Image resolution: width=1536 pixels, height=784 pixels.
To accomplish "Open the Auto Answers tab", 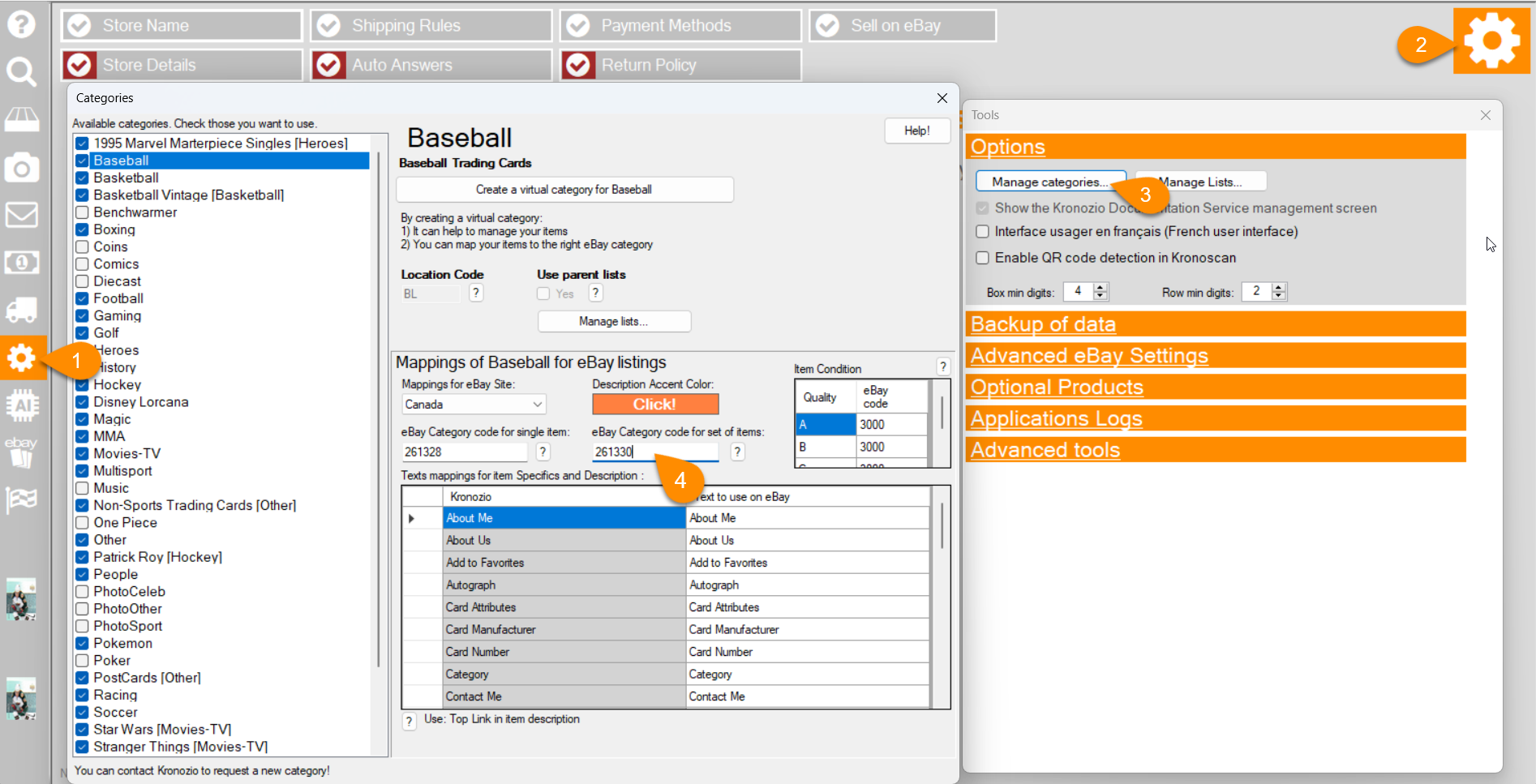I will pyautogui.click(x=431, y=65).
